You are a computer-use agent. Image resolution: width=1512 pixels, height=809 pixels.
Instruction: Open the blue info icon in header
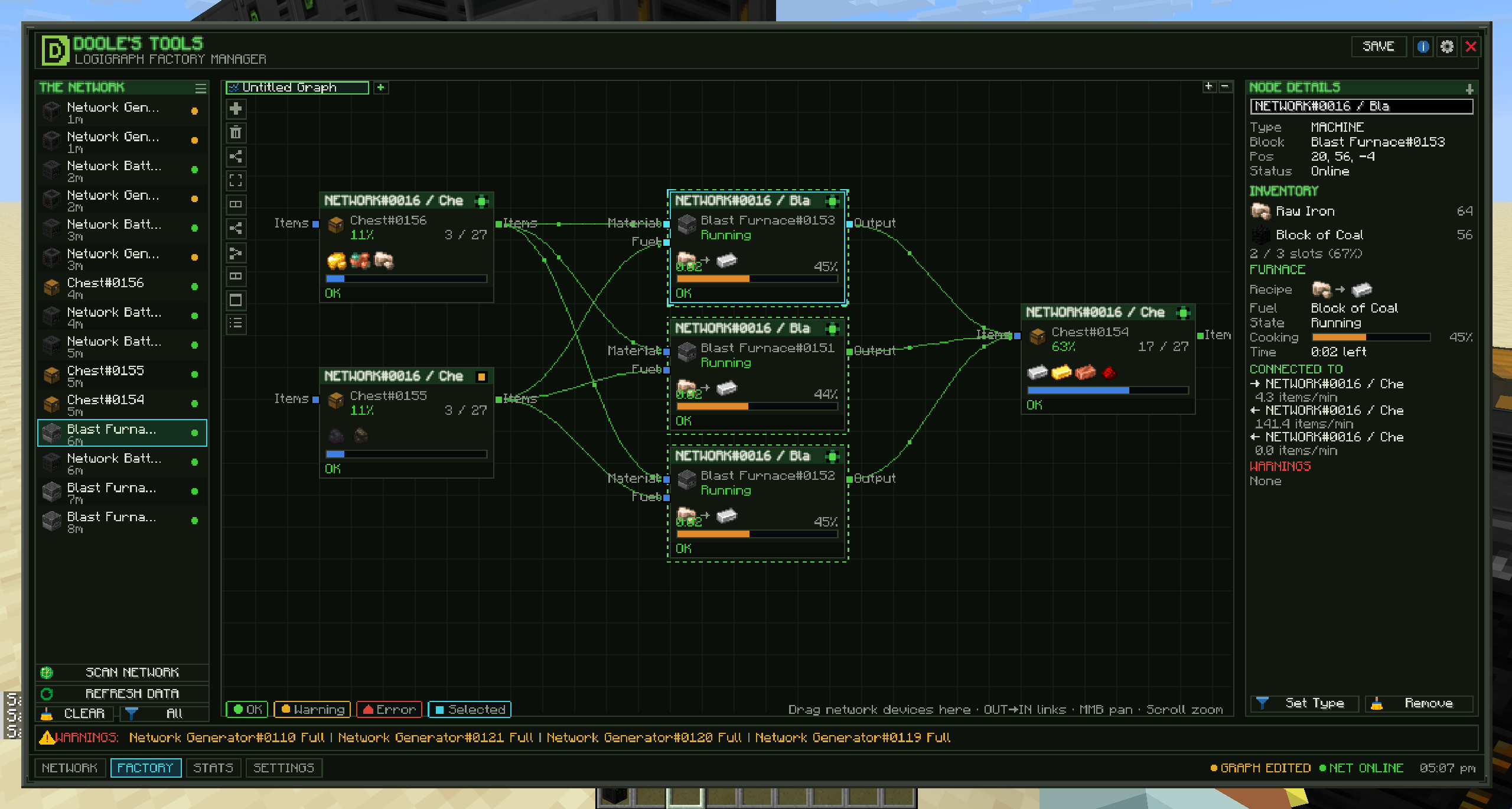coord(1423,47)
